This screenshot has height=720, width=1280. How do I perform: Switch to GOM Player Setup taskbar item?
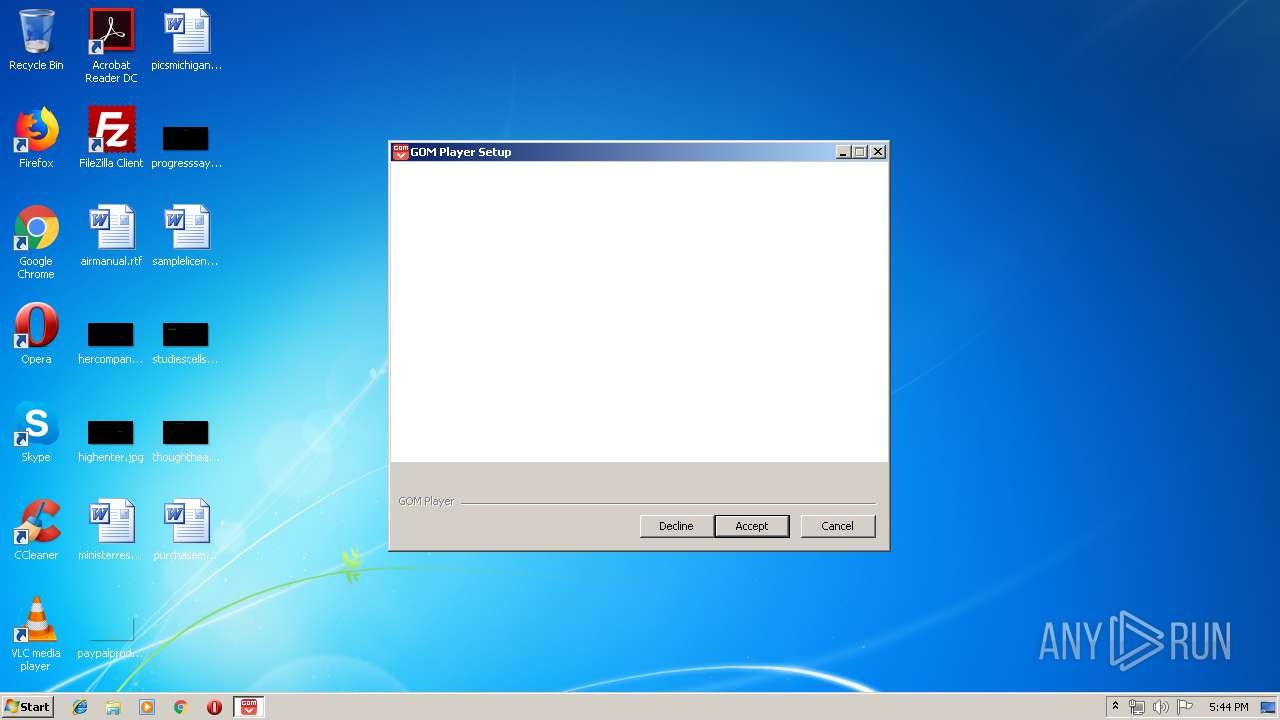click(x=249, y=707)
